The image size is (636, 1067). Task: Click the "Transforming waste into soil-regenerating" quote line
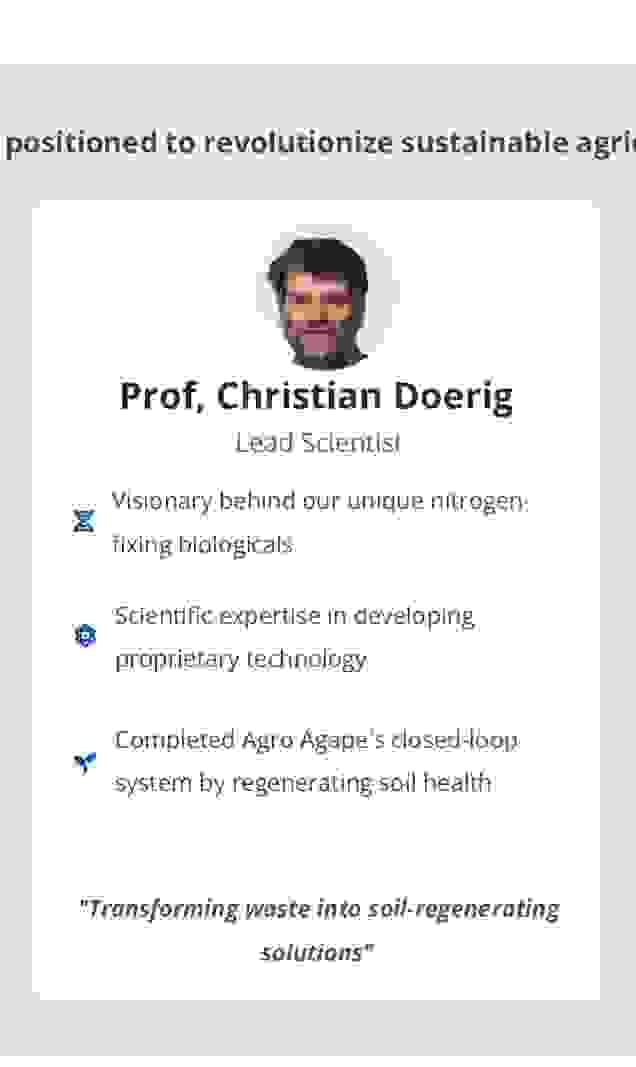(319, 909)
